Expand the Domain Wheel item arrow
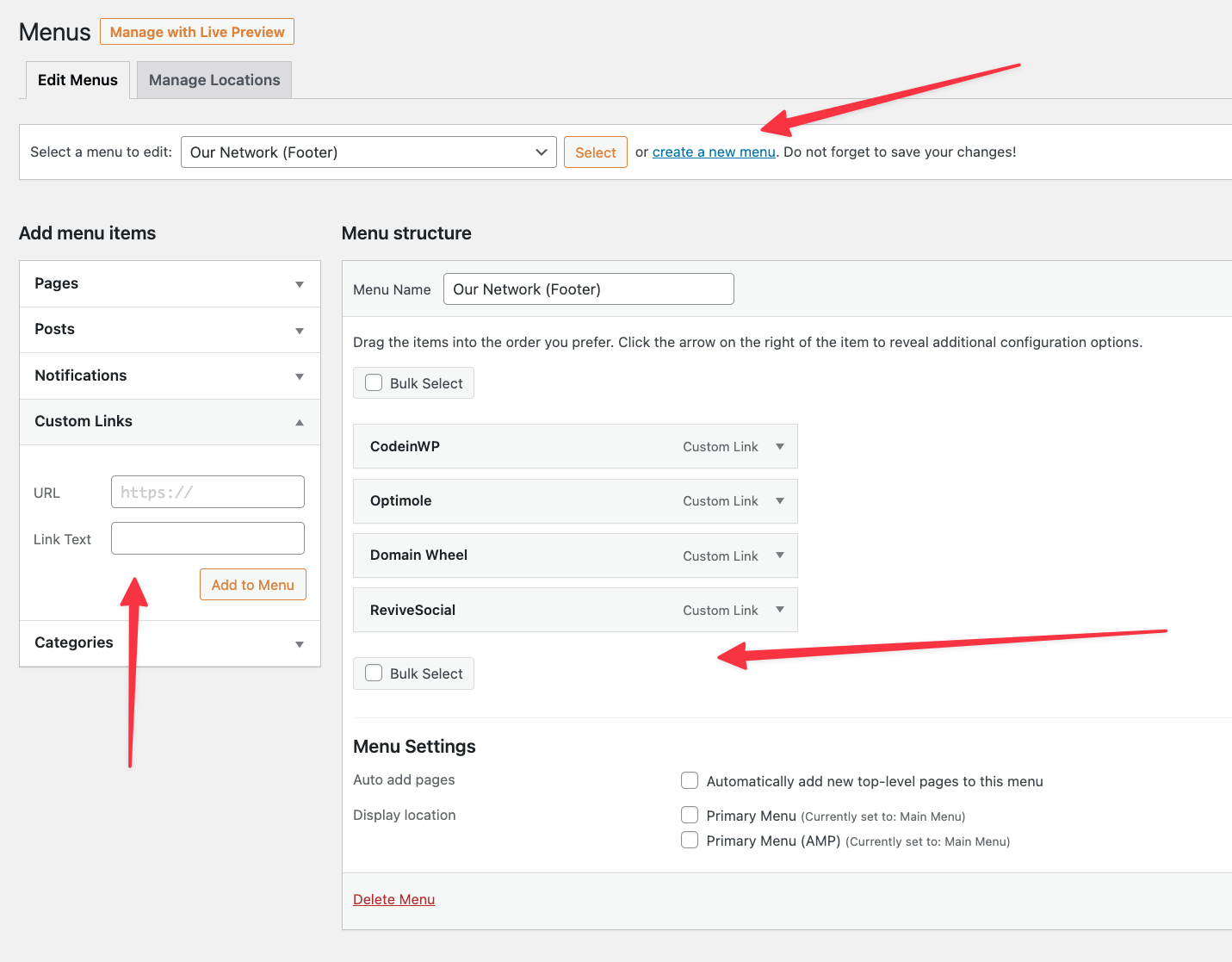 tap(779, 555)
